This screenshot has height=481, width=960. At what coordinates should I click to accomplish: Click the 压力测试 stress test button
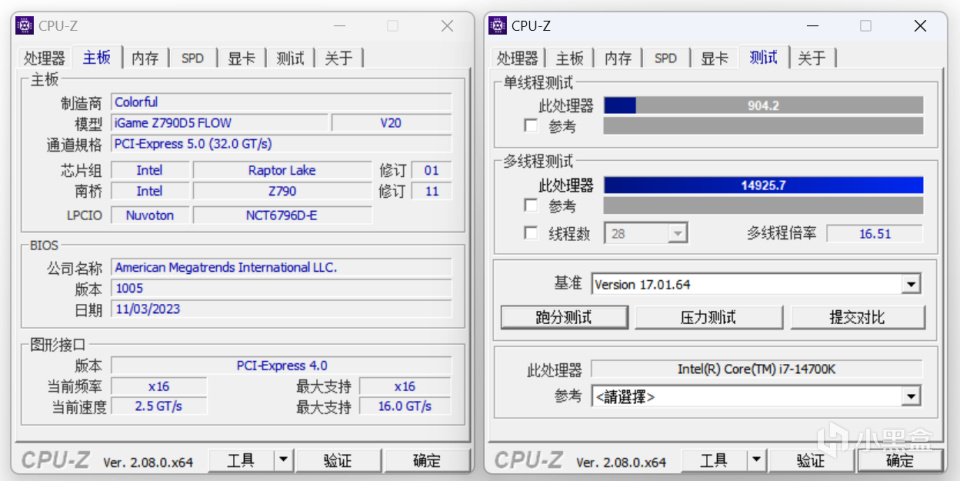pos(708,317)
